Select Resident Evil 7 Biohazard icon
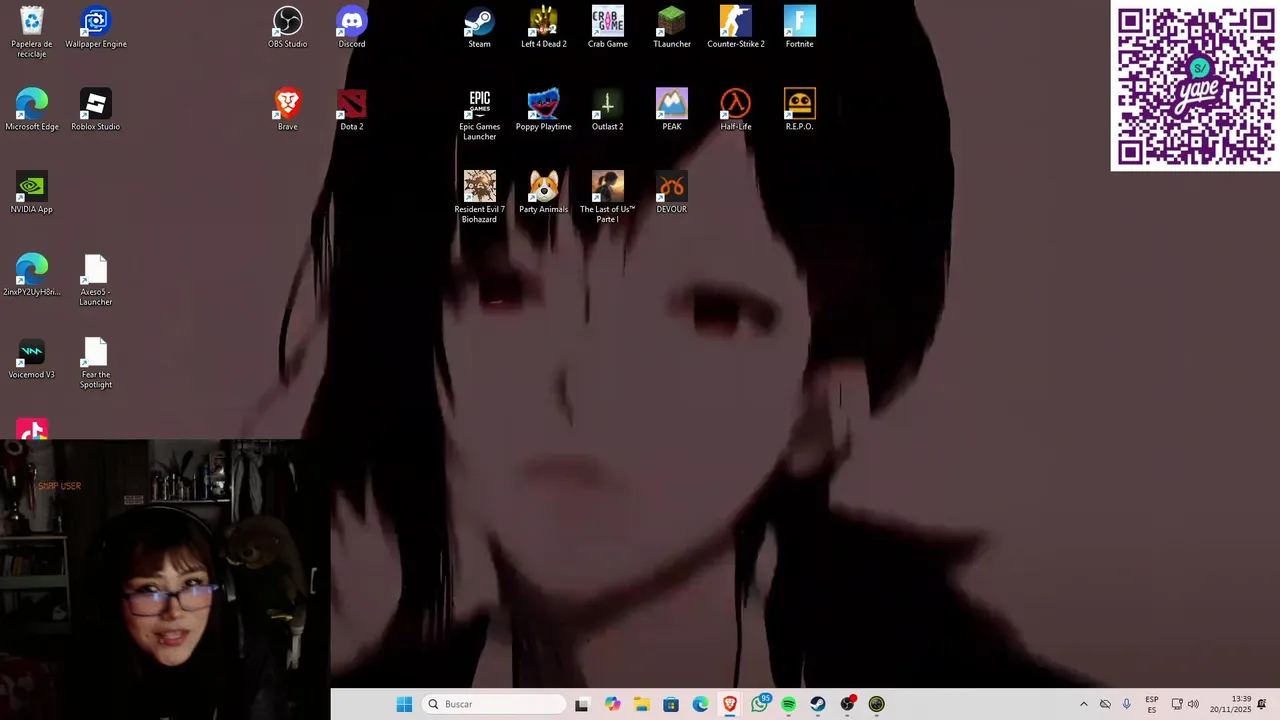1280x720 pixels. click(480, 197)
